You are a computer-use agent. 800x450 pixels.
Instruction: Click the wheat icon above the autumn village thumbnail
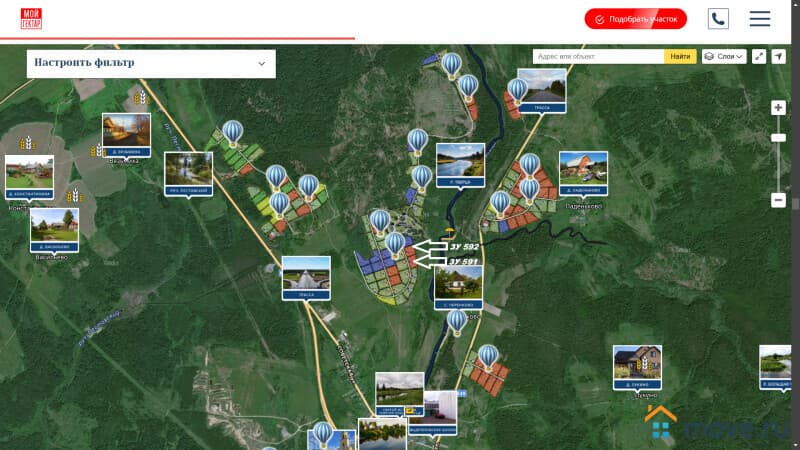141,97
